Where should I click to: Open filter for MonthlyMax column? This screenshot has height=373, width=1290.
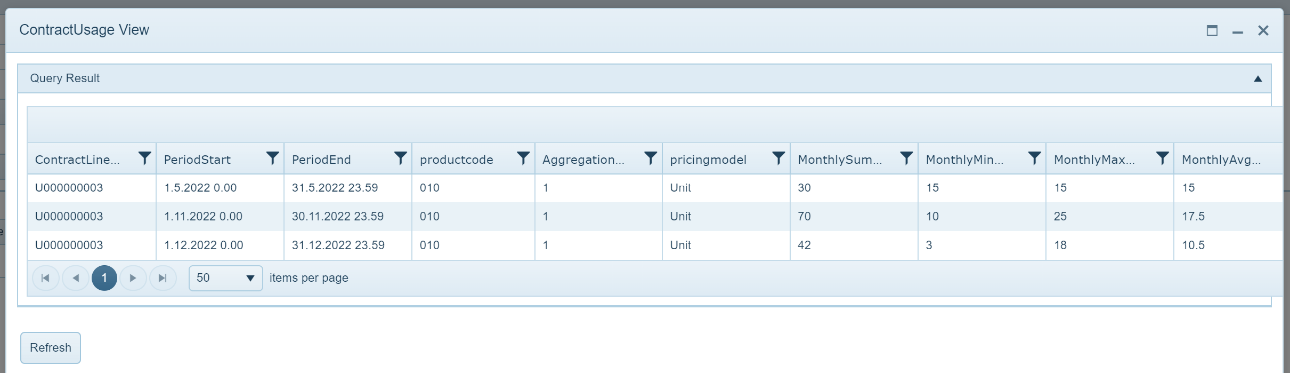click(1163, 158)
